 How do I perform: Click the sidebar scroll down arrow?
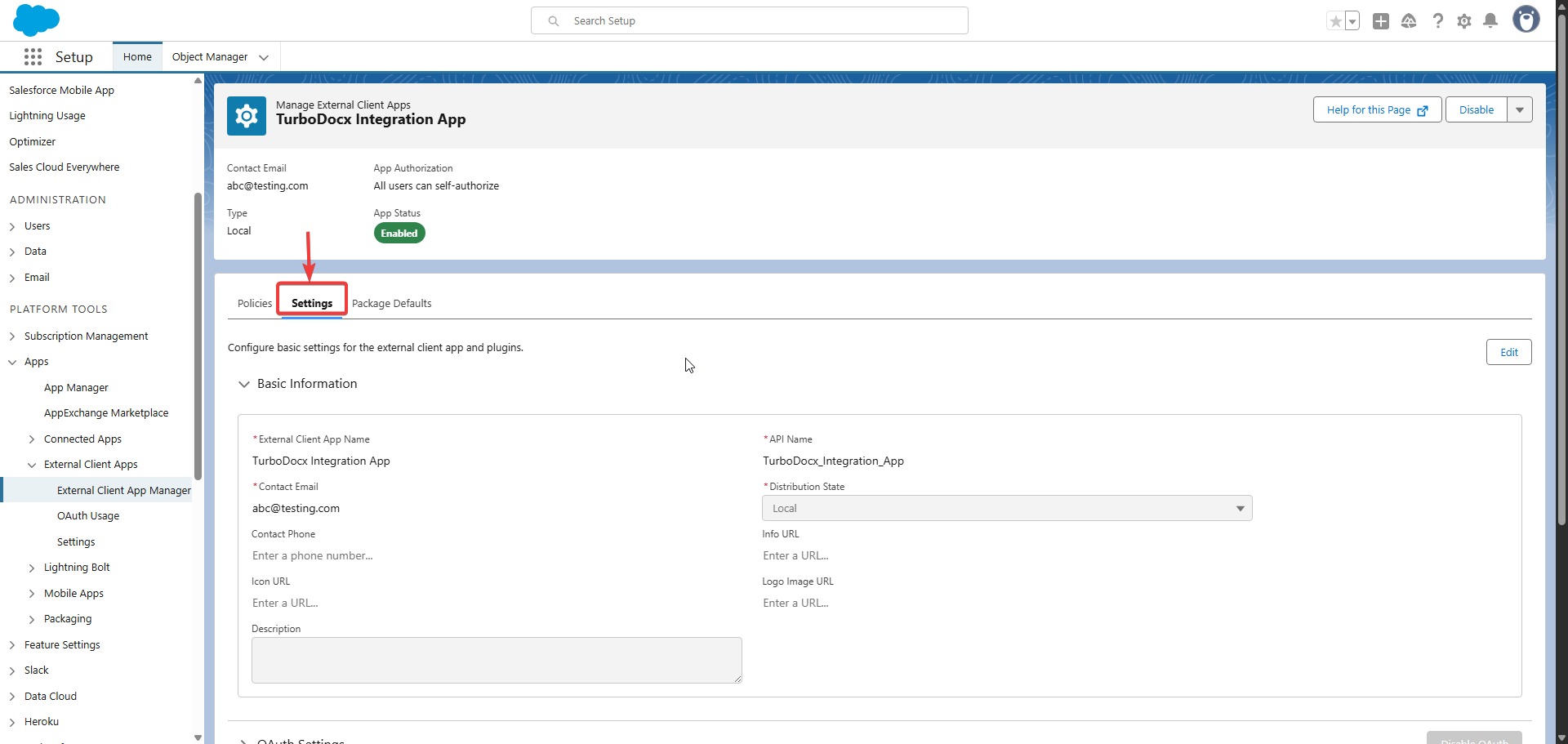pyautogui.click(x=198, y=737)
